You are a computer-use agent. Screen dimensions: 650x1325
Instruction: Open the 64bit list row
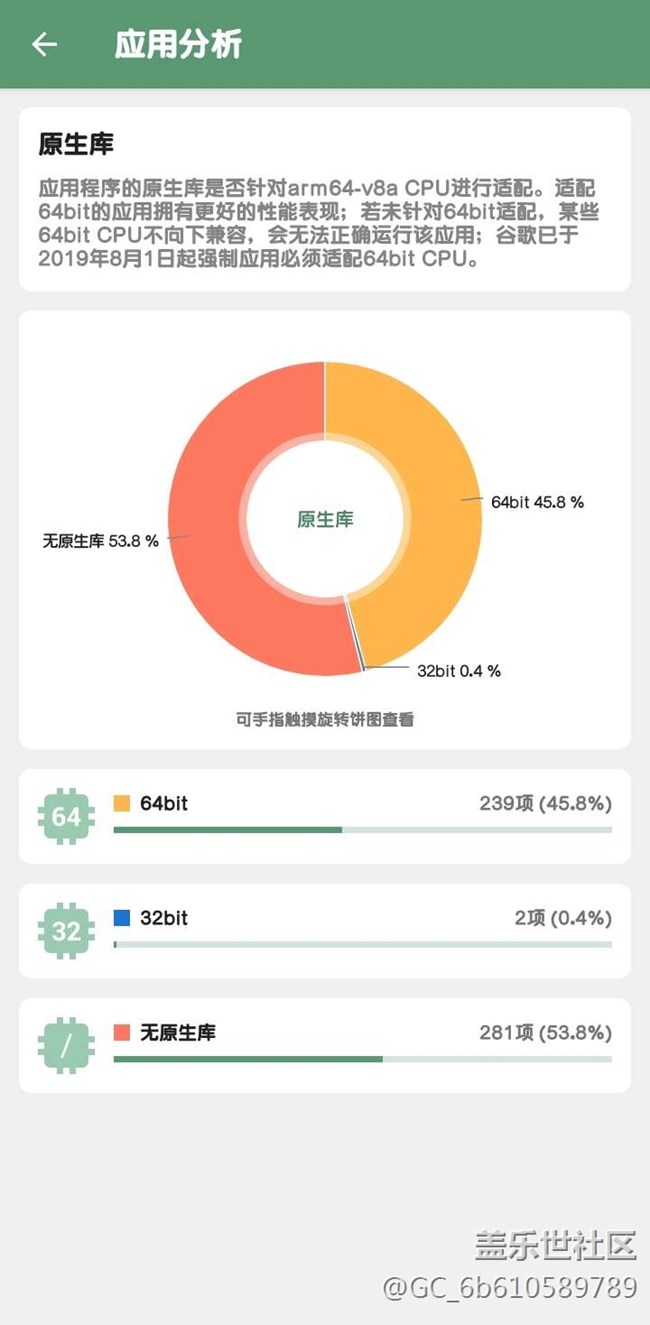tap(325, 816)
